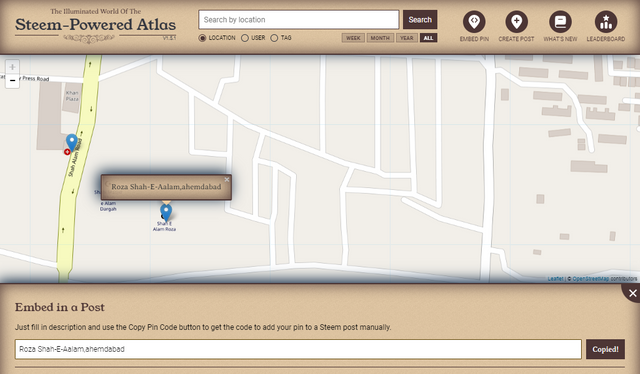Viewport: 640px width, 374px height.
Task: Select the User search radio button
Action: (x=244, y=38)
